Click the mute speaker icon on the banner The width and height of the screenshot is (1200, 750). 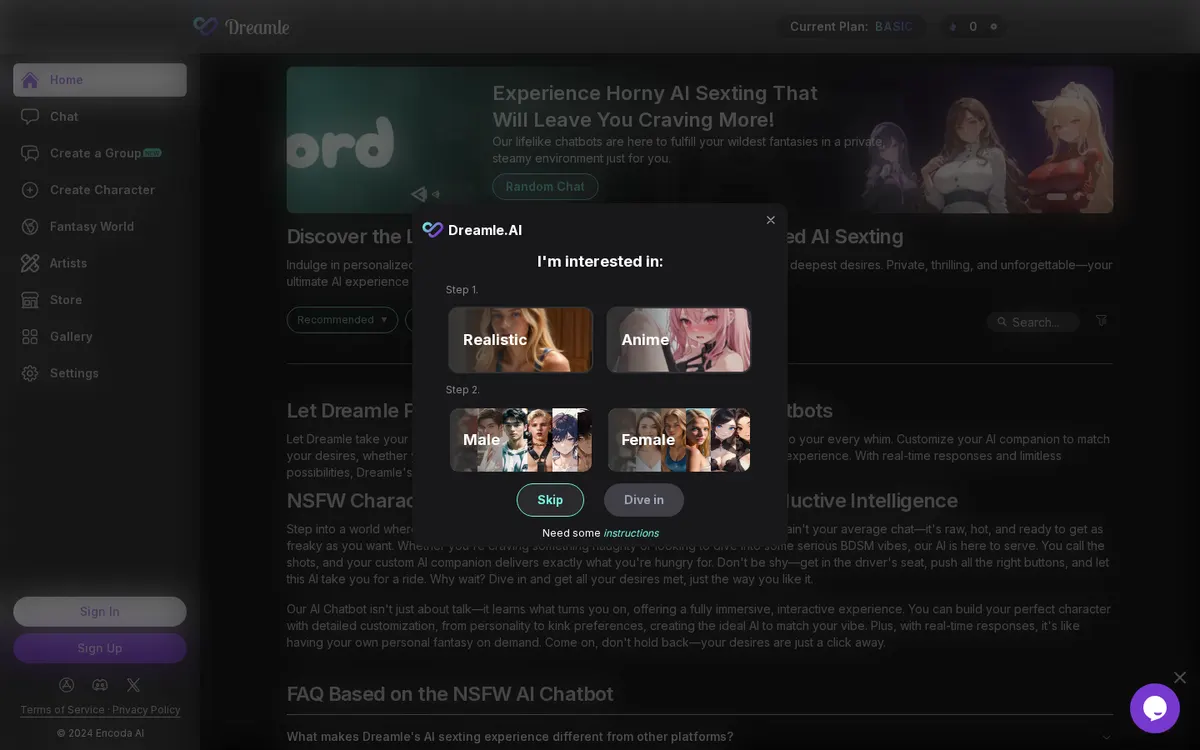(425, 194)
